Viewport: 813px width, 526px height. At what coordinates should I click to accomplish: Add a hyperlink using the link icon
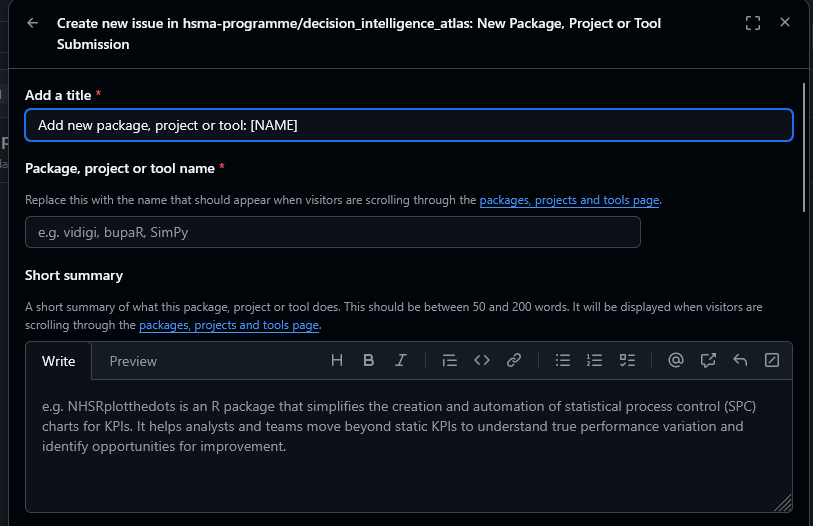coord(514,360)
